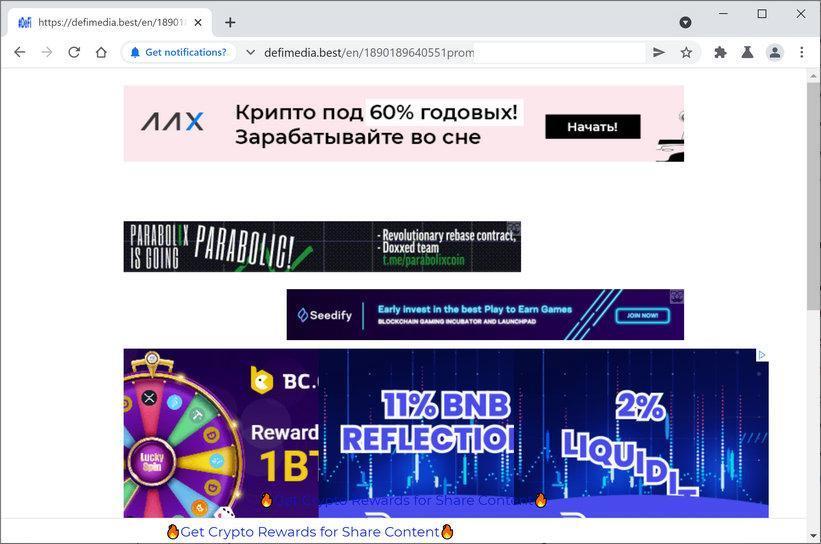Click the Начать! button on AAX banner
This screenshot has width=821, height=544.
(592, 127)
